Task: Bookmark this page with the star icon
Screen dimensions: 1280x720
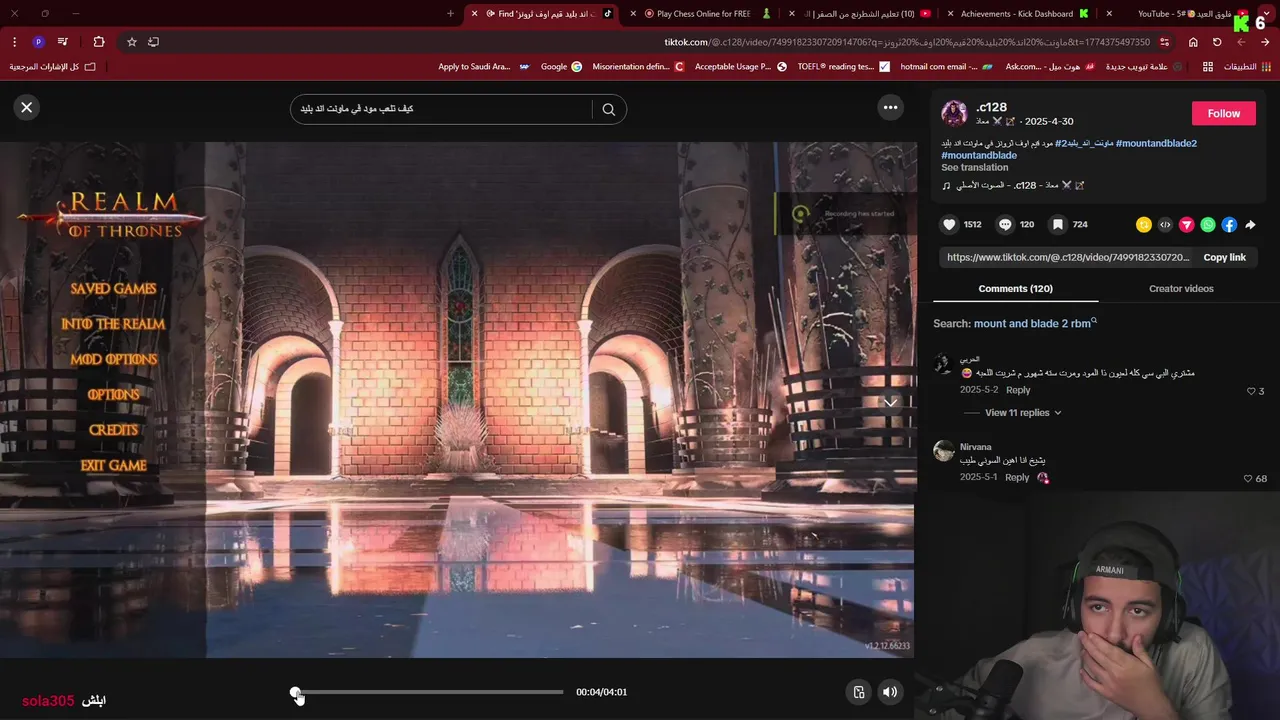Action: coord(131,42)
